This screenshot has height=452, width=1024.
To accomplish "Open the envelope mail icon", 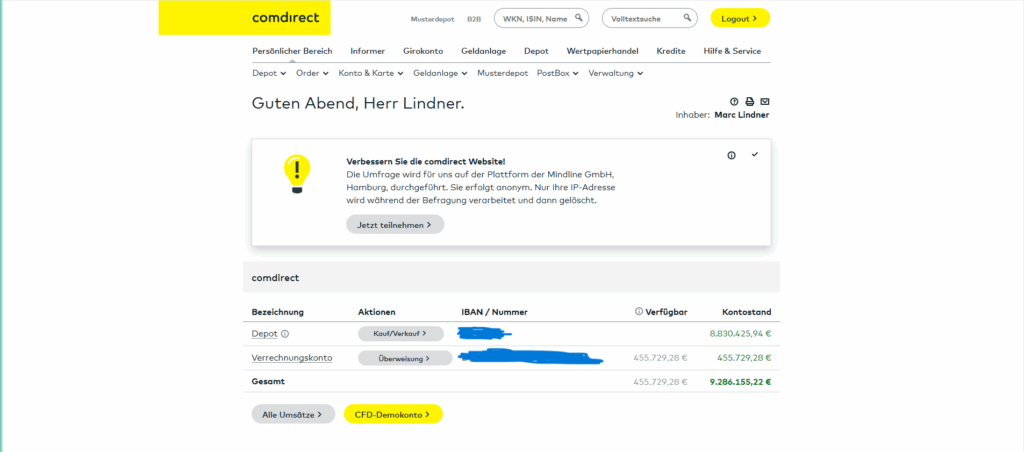I will 765,101.
